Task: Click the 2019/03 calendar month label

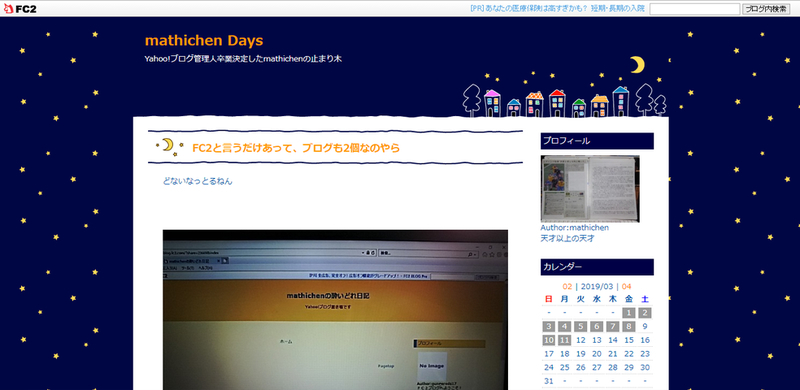Action: [597, 286]
